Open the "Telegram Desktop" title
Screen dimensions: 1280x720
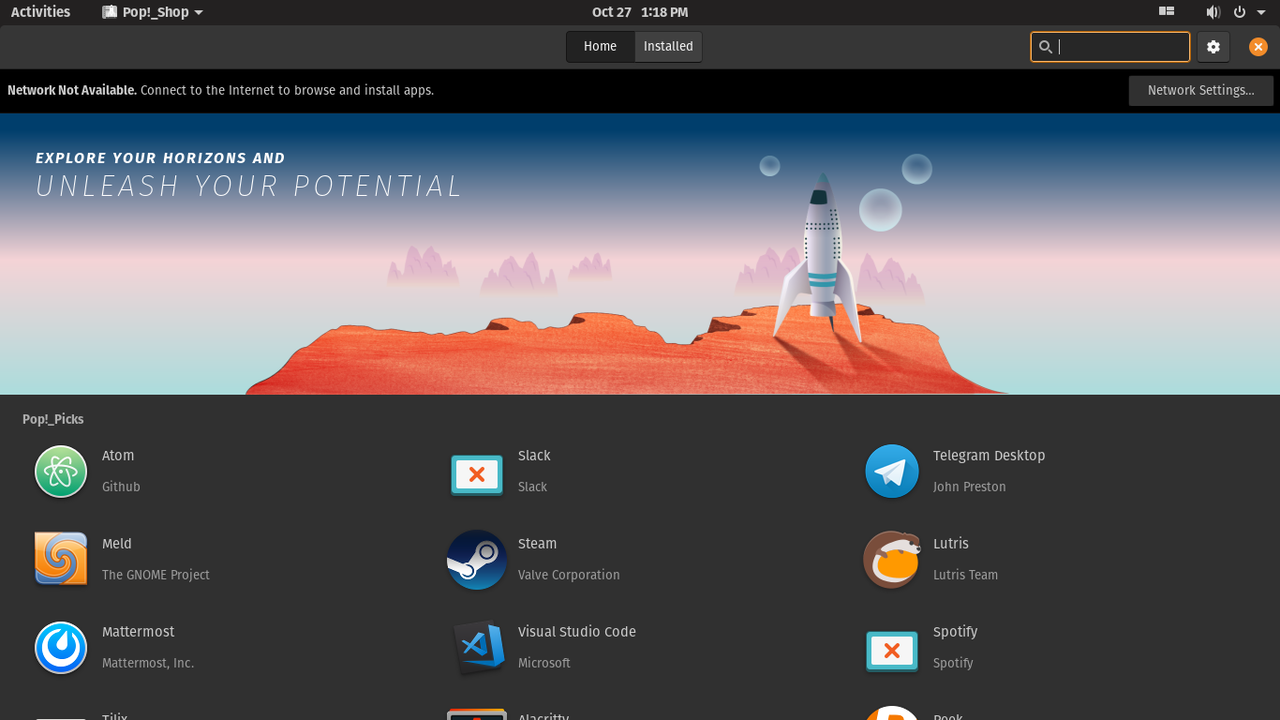[x=989, y=456]
